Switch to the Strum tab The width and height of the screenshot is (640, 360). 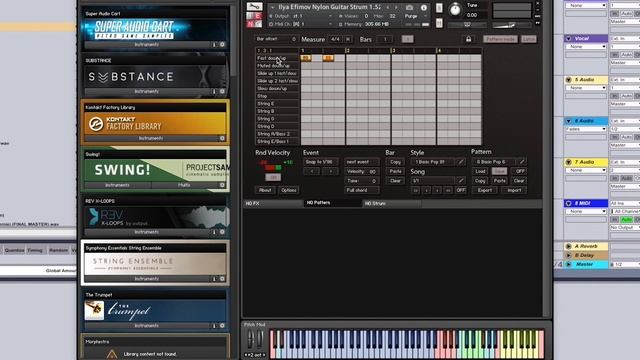click(392, 203)
